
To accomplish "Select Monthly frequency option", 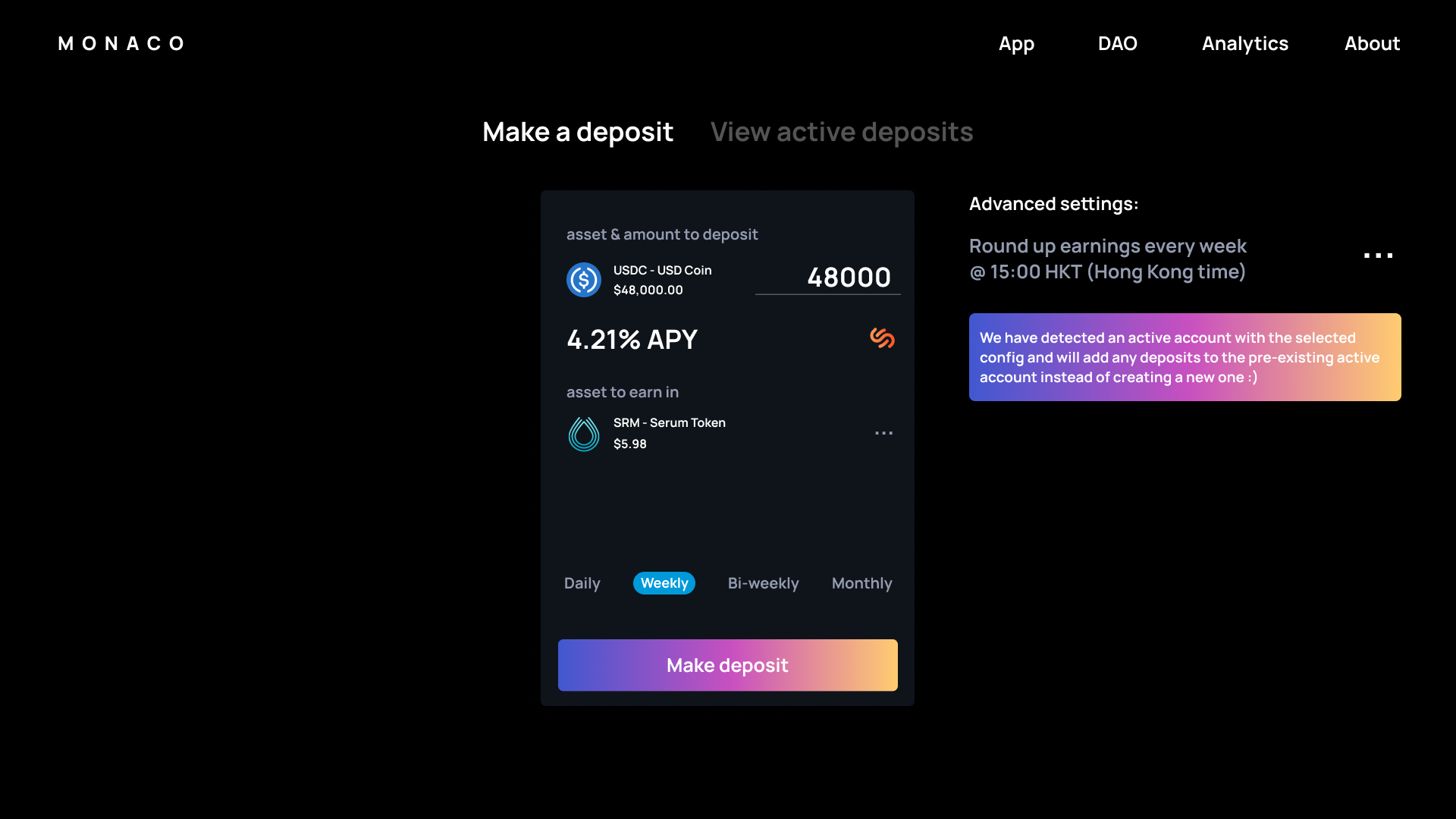I will [861, 583].
